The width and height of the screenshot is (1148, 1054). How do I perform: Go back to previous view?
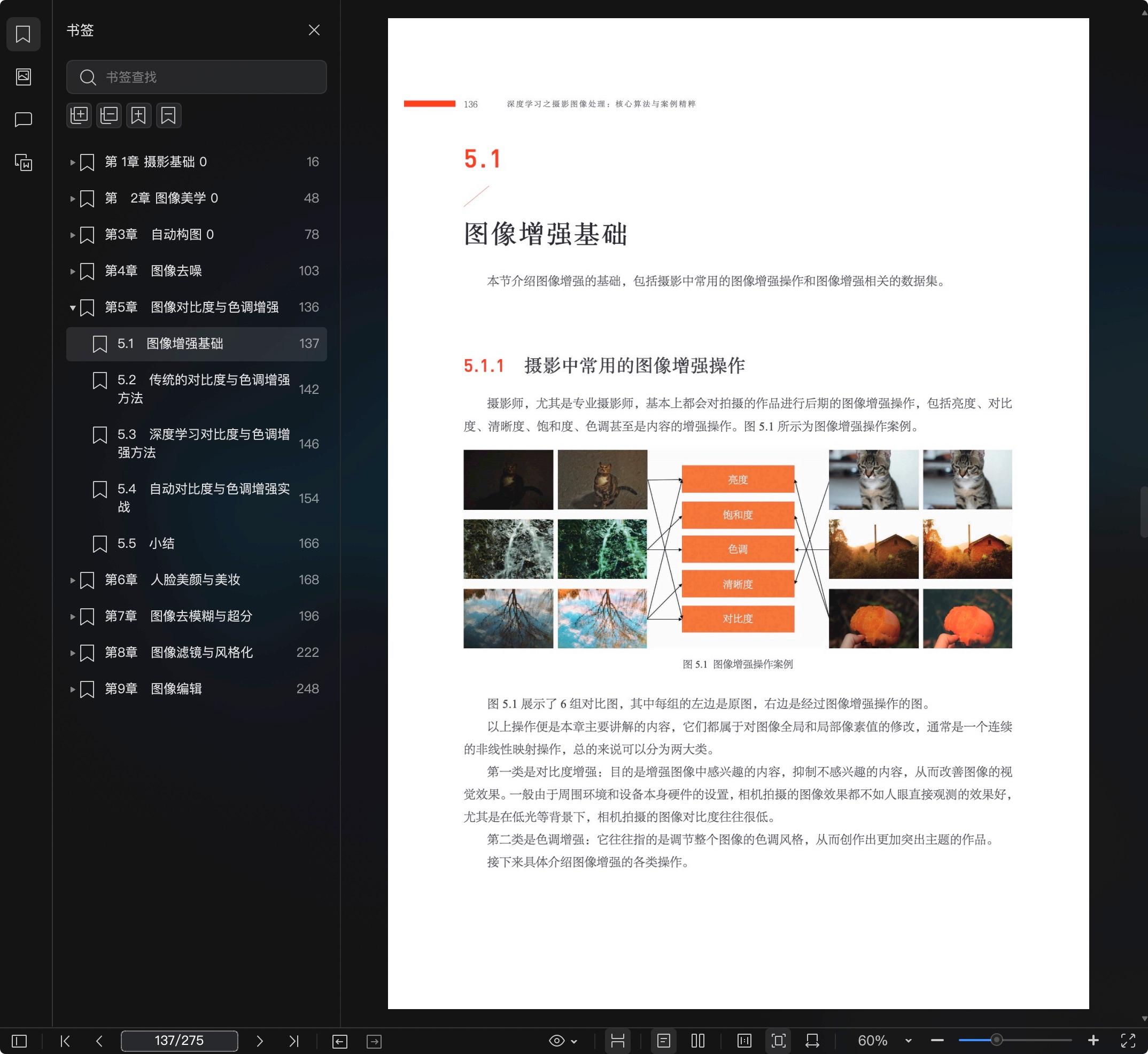coord(340,1042)
